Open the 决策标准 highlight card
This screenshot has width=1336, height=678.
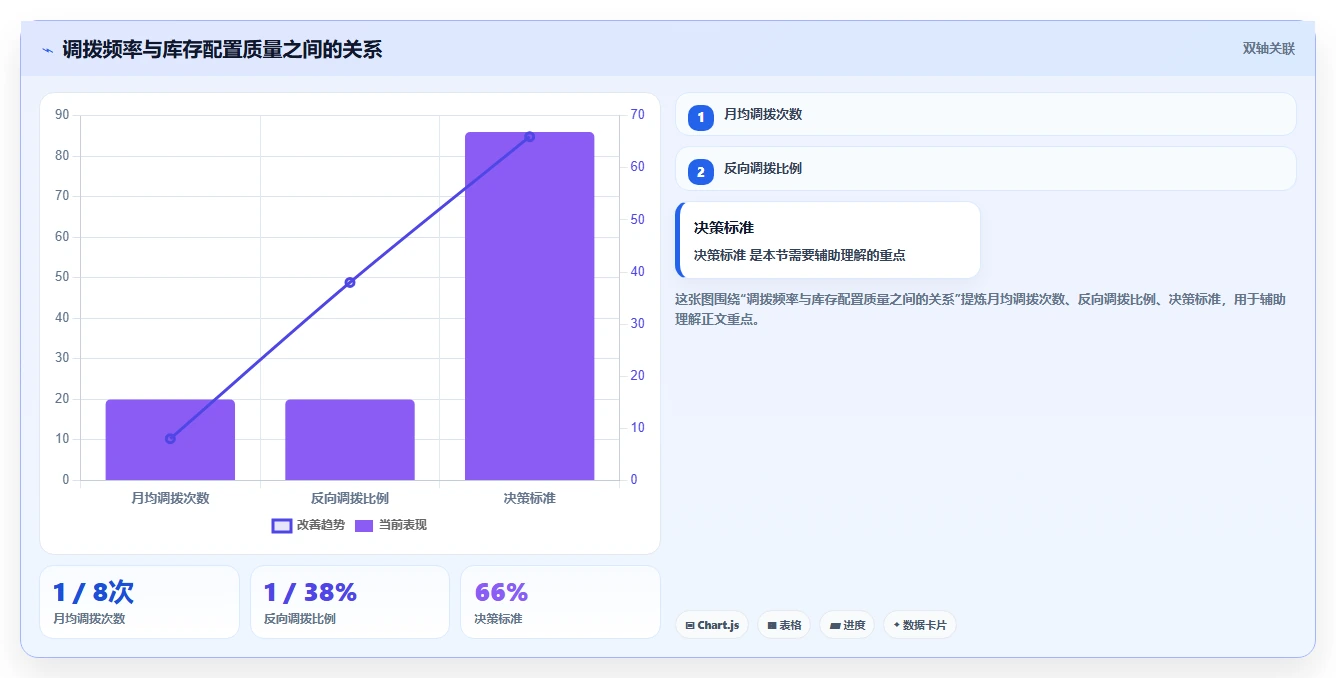click(828, 240)
